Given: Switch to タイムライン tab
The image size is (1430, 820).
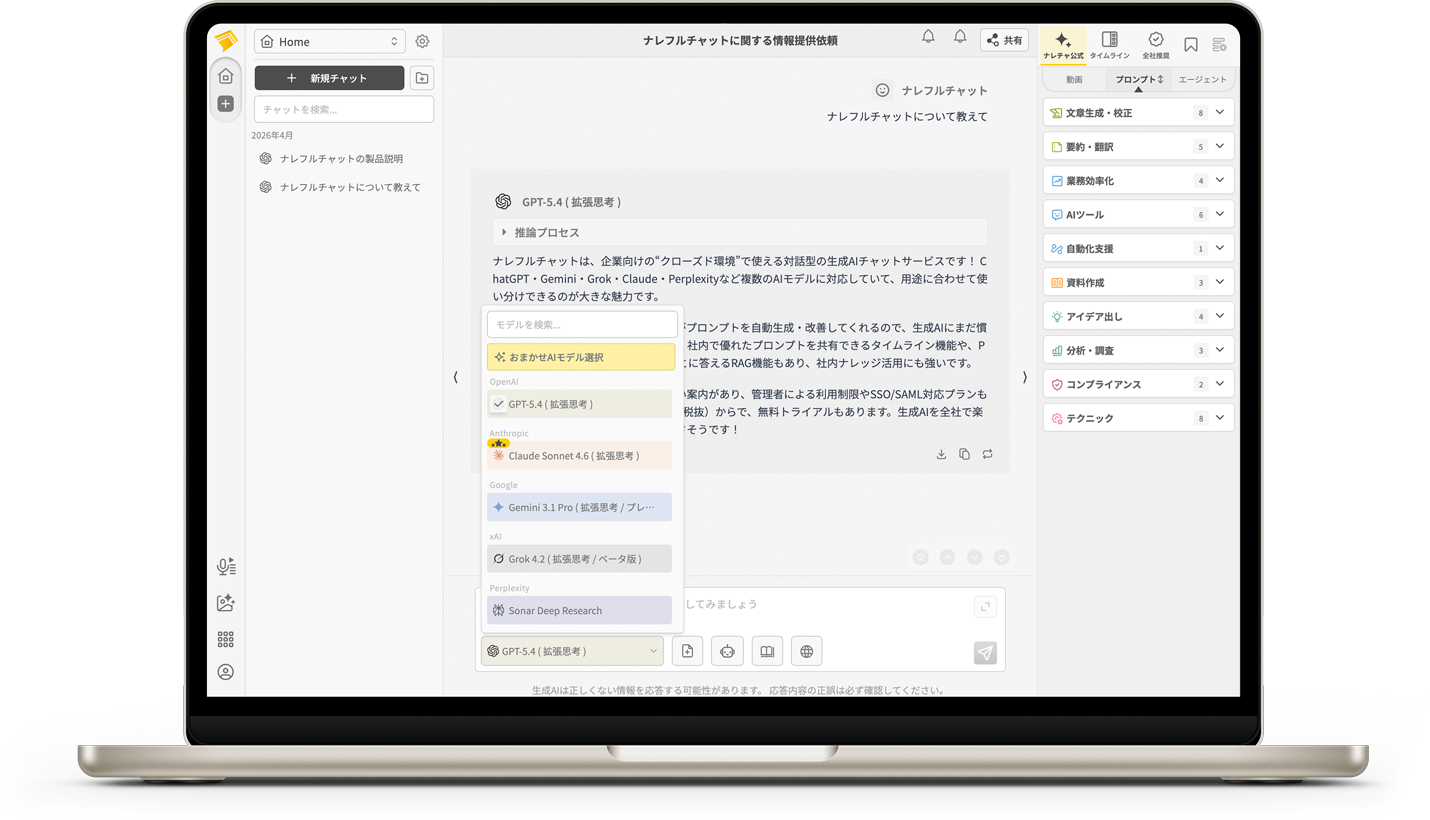Looking at the screenshot, I should tap(1109, 45).
